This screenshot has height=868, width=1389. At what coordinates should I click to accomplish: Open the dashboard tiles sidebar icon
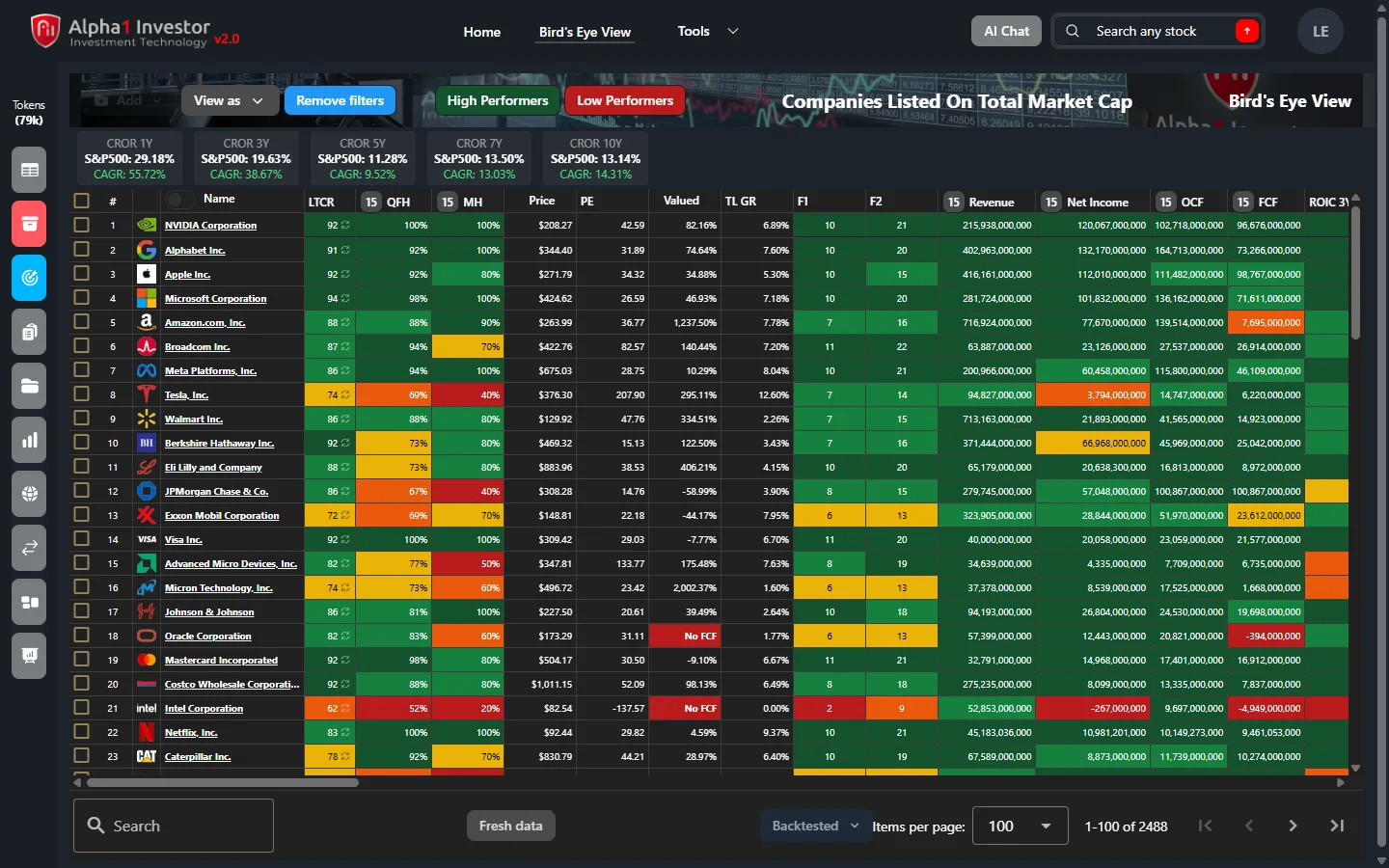[x=29, y=602]
